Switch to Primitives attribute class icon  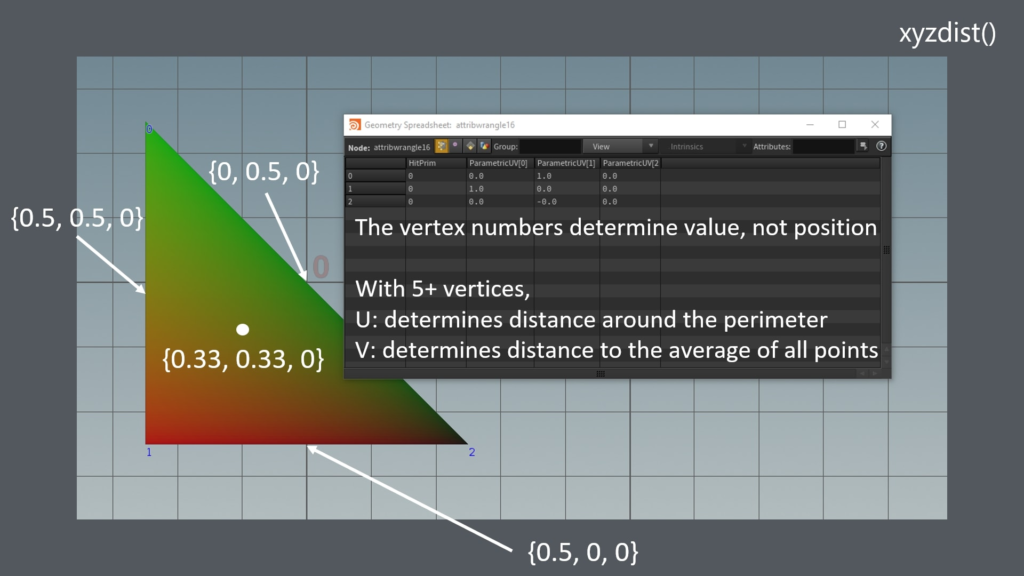pyautogui.click(x=469, y=146)
